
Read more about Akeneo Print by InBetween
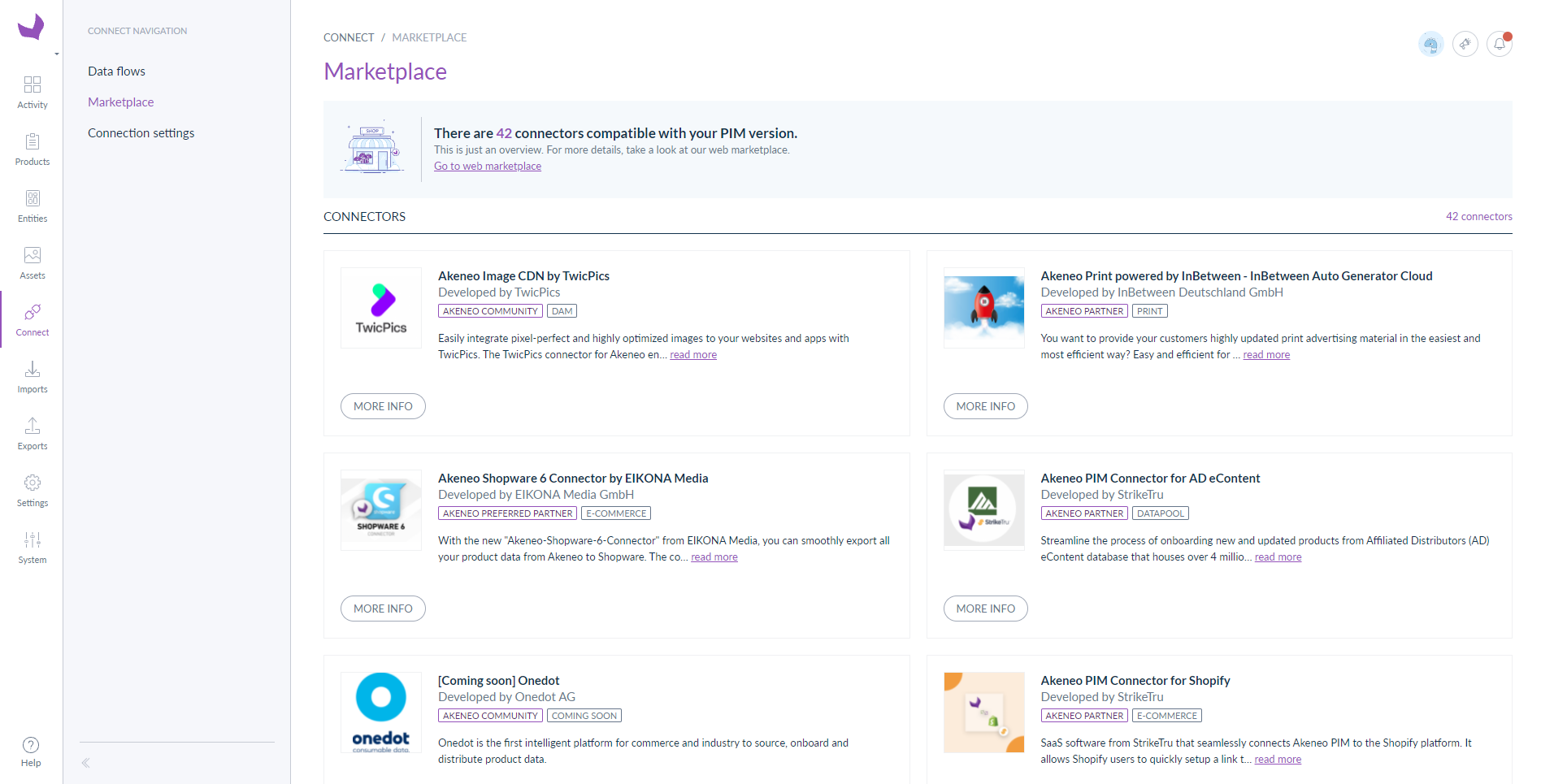[x=1266, y=355]
